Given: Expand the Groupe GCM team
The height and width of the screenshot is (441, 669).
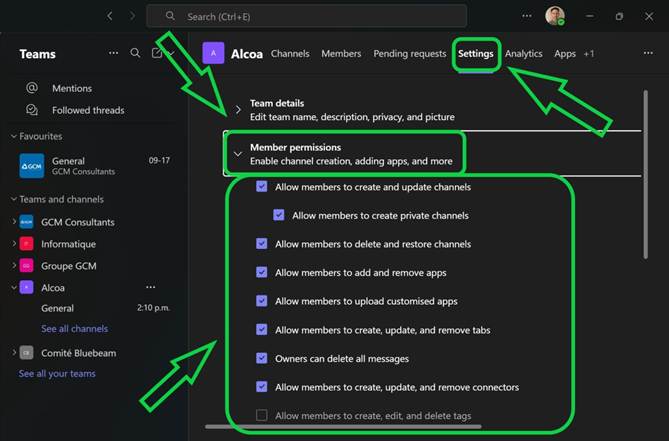Looking at the screenshot, I should (14, 266).
